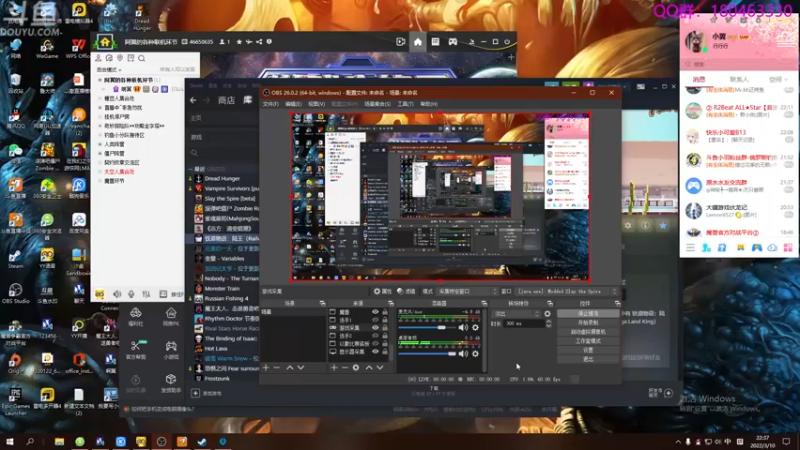Switch to 联系人 tab in QQ
Viewport: 800px width, 450px height.
739,79
